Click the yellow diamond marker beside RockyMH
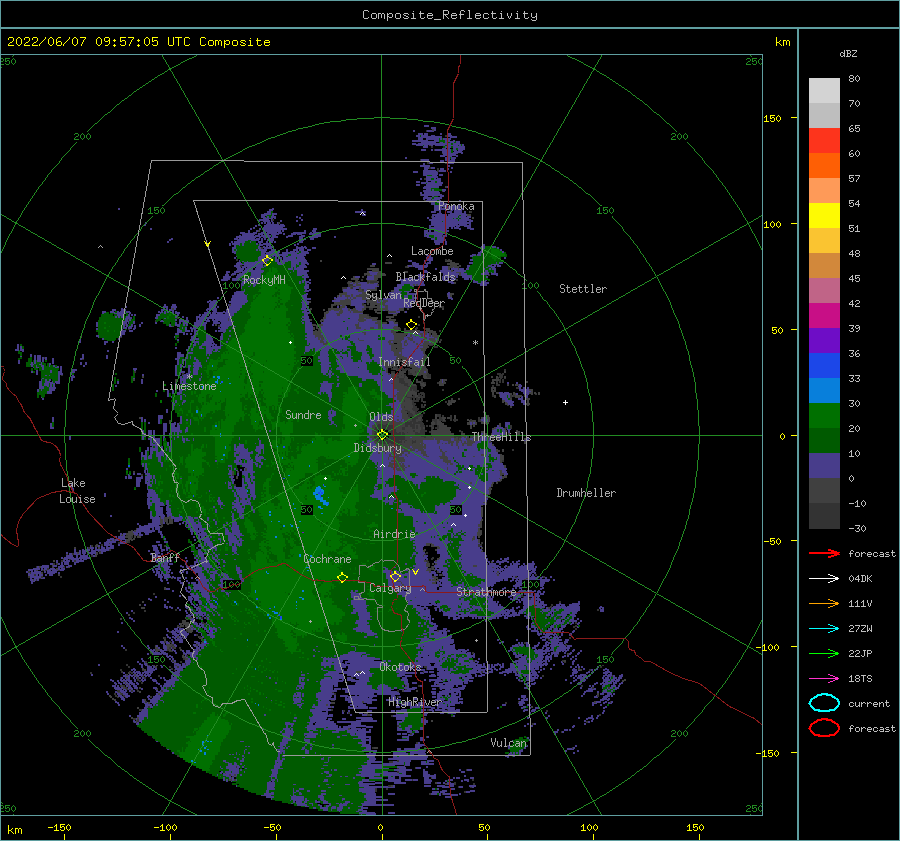 [x=267, y=261]
